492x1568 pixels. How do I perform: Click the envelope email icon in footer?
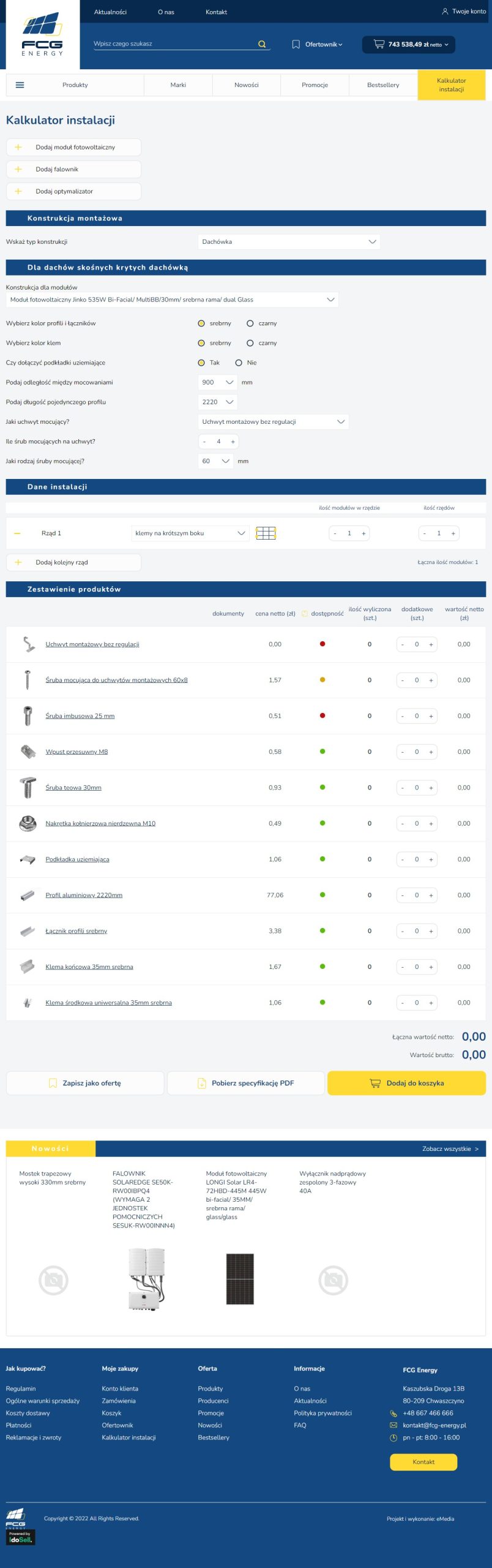[393, 1425]
